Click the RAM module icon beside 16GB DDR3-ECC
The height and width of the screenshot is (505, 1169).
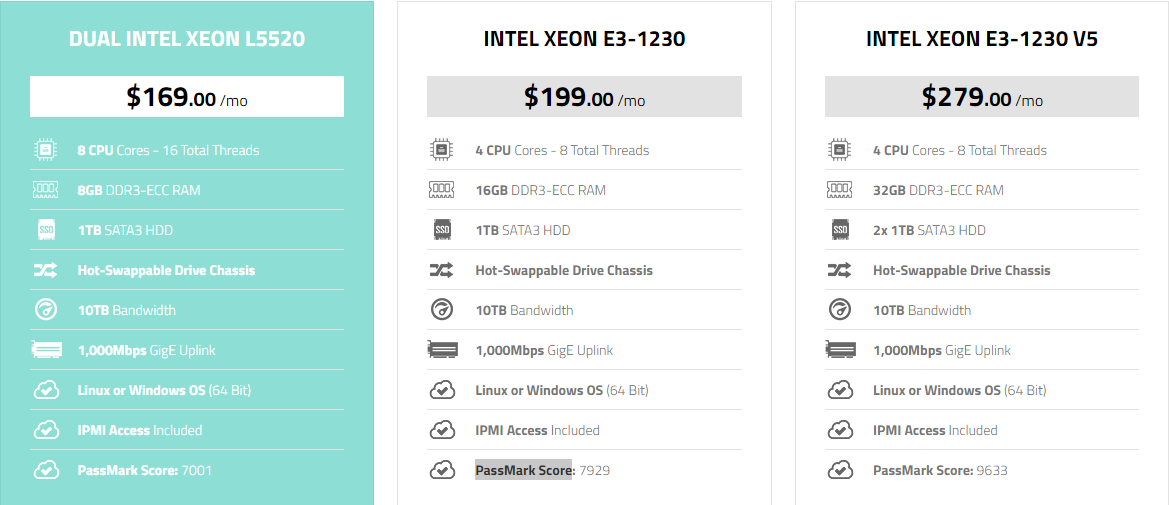[442, 190]
